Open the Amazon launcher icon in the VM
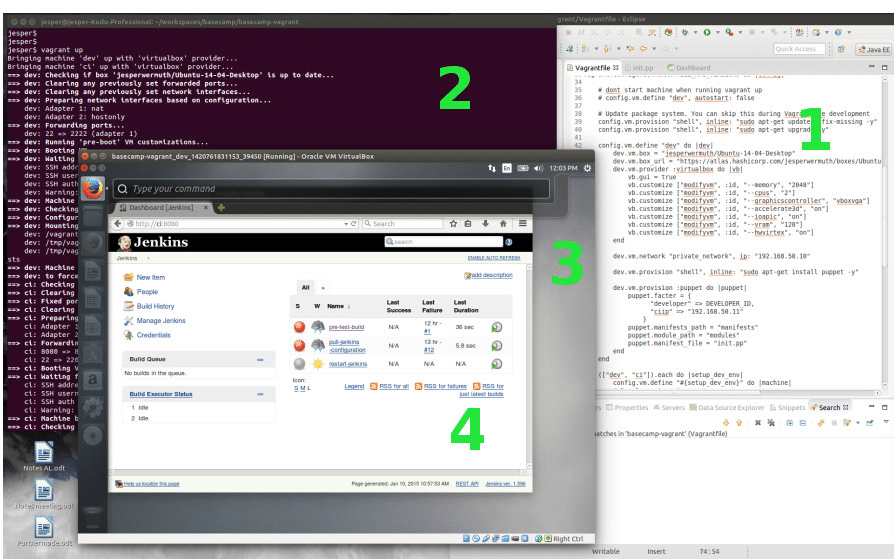This screenshot has width=894, height=559. pos(93,379)
